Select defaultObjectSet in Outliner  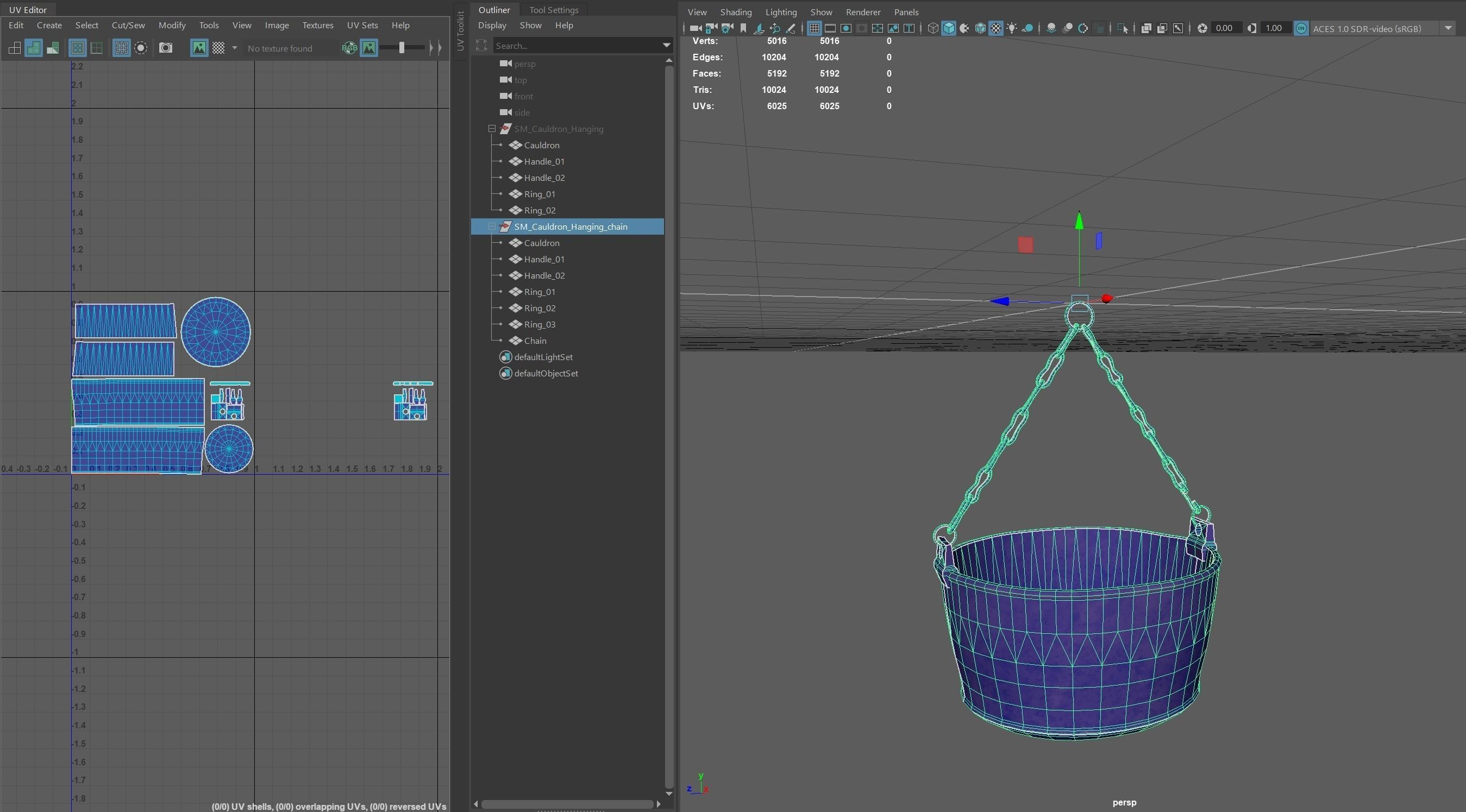pyautogui.click(x=546, y=373)
